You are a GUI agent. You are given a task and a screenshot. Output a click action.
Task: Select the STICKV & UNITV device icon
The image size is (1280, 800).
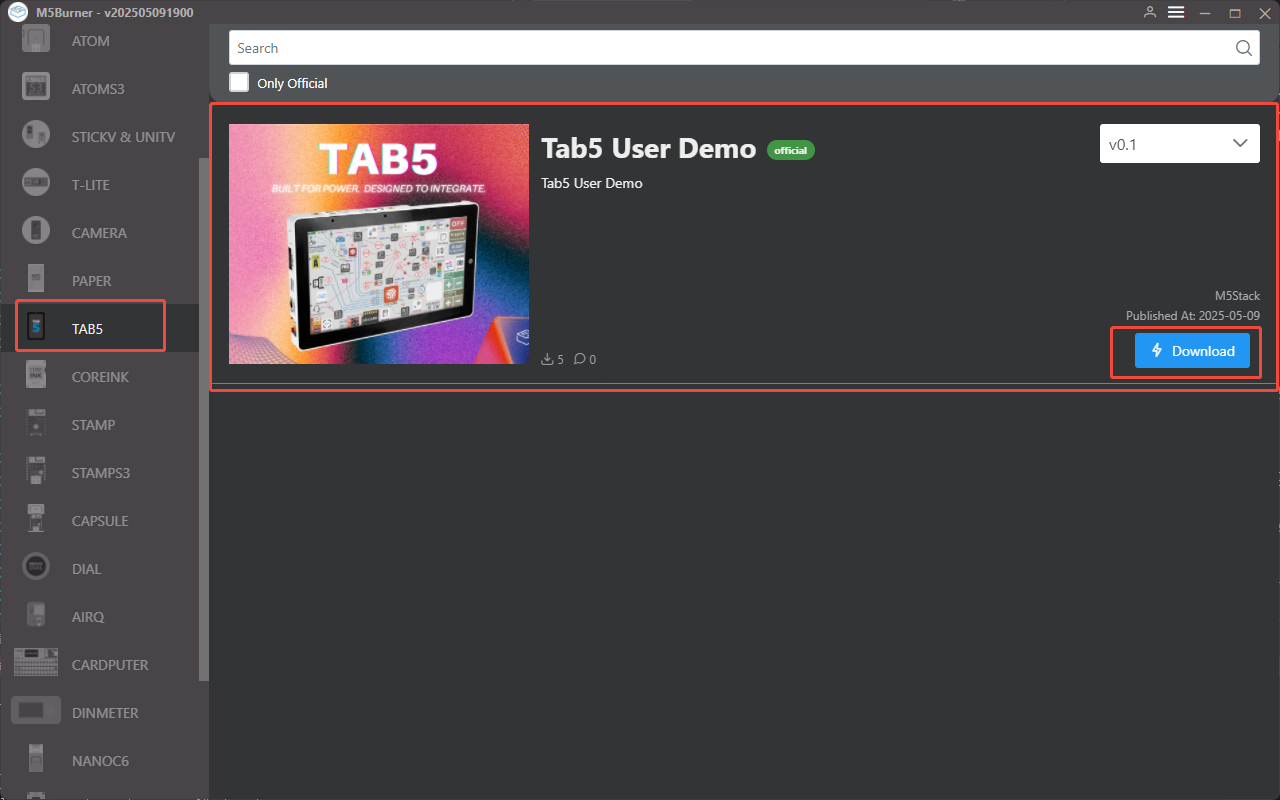coord(36,136)
